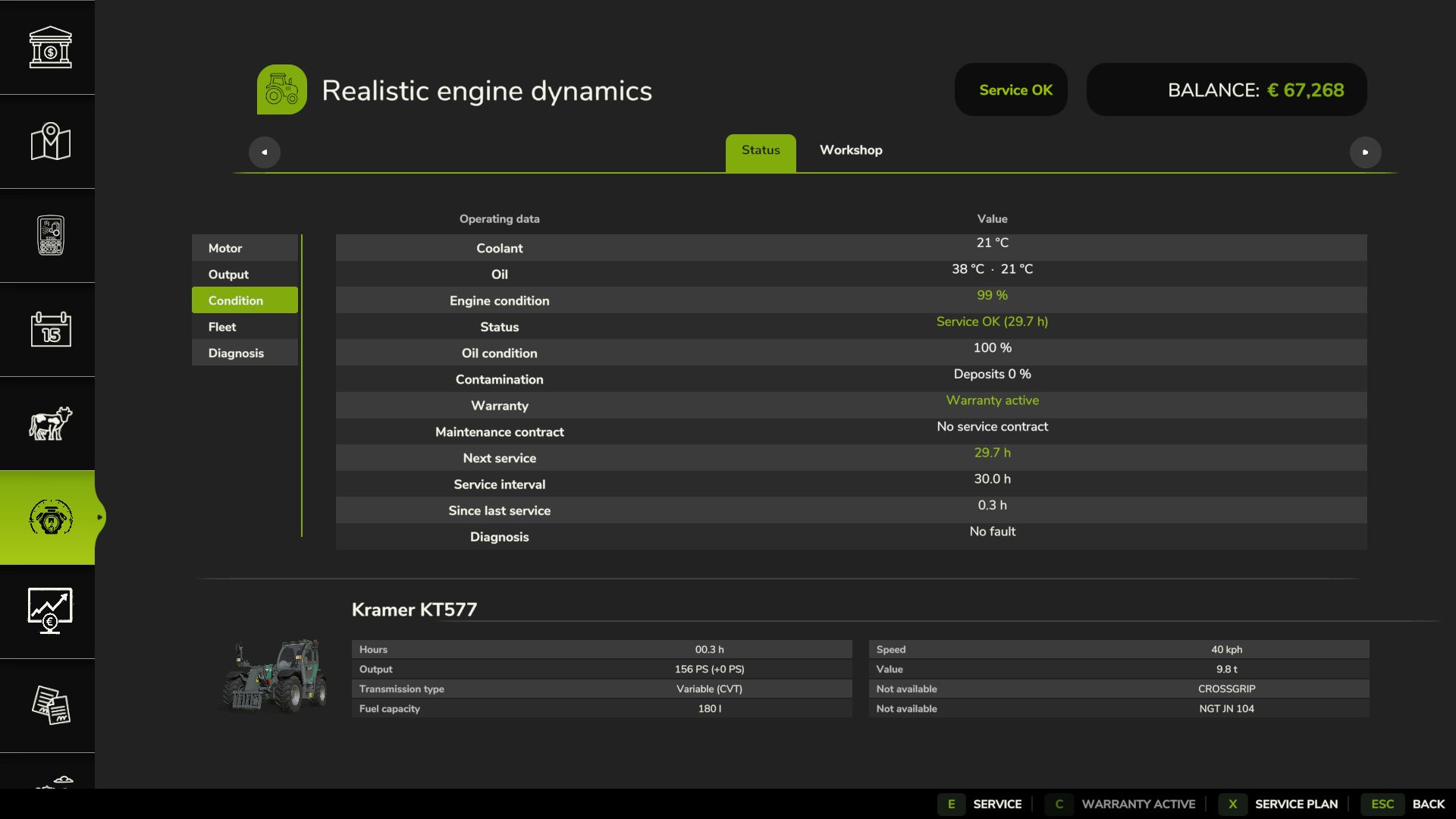Click the Variable (CVT) transmission value
The image size is (1456, 819).
tap(709, 689)
